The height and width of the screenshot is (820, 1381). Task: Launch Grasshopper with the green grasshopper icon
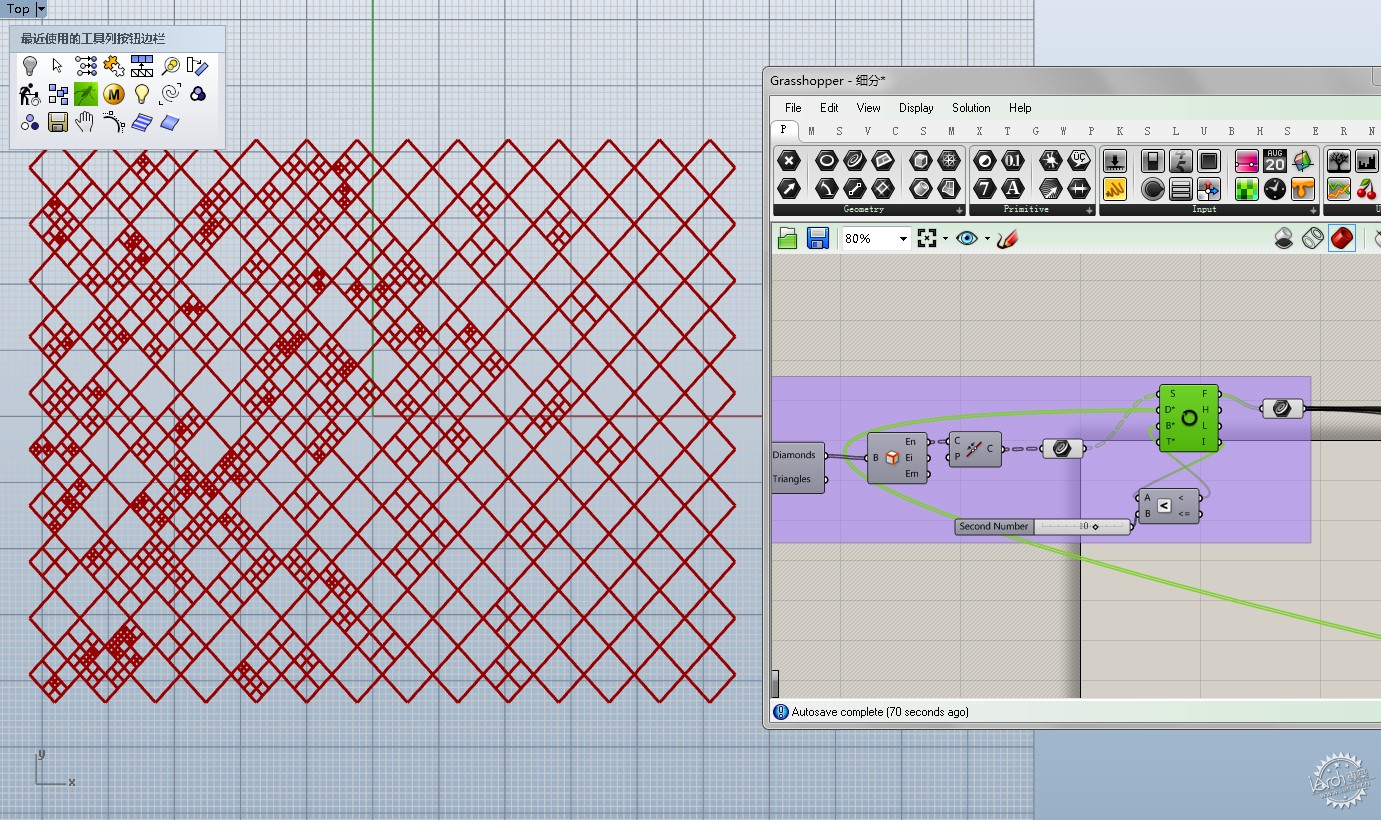(x=86, y=94)
